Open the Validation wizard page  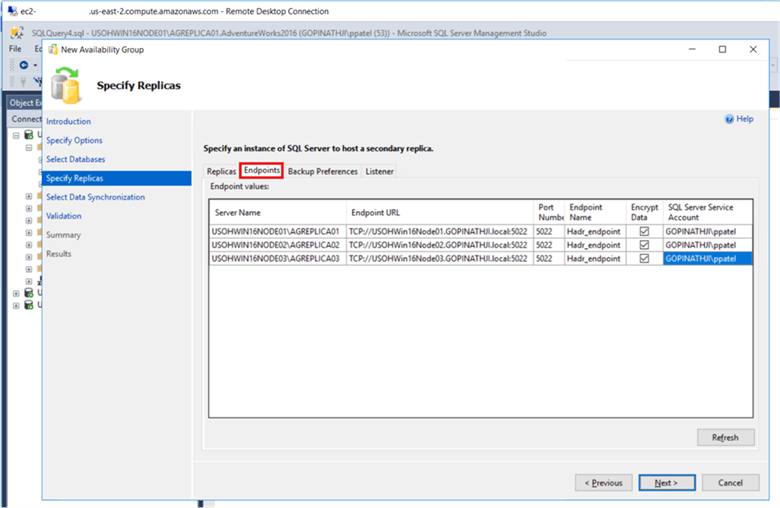click(x=64, y=216)
